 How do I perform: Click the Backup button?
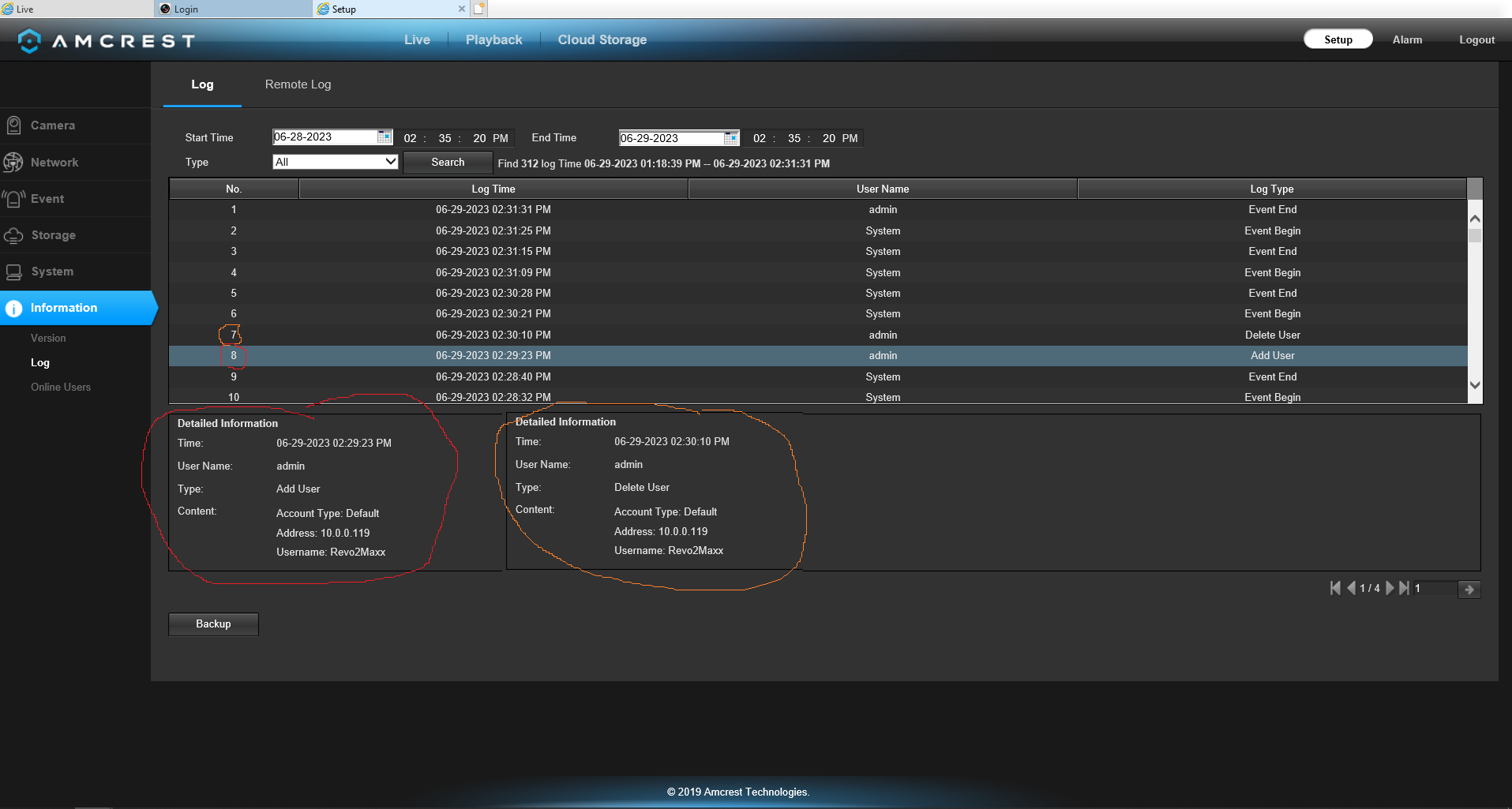[213, 624]
